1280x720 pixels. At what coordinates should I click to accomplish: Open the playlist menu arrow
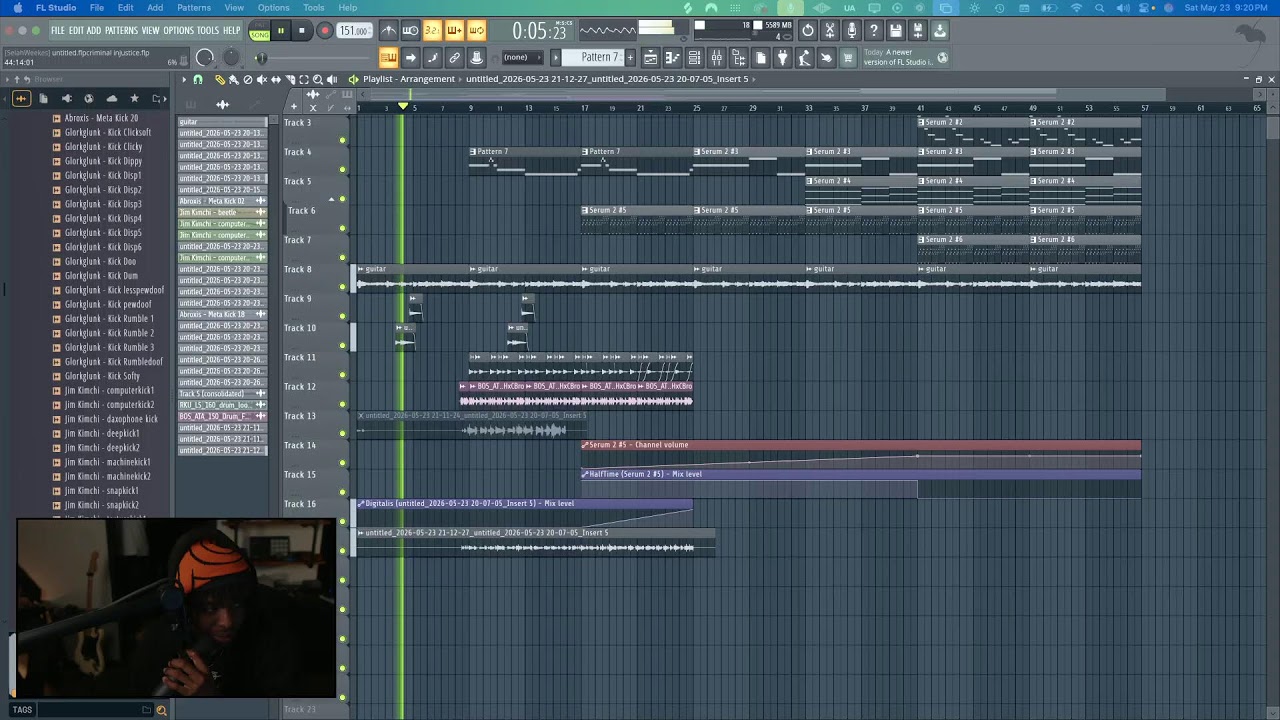184,79
